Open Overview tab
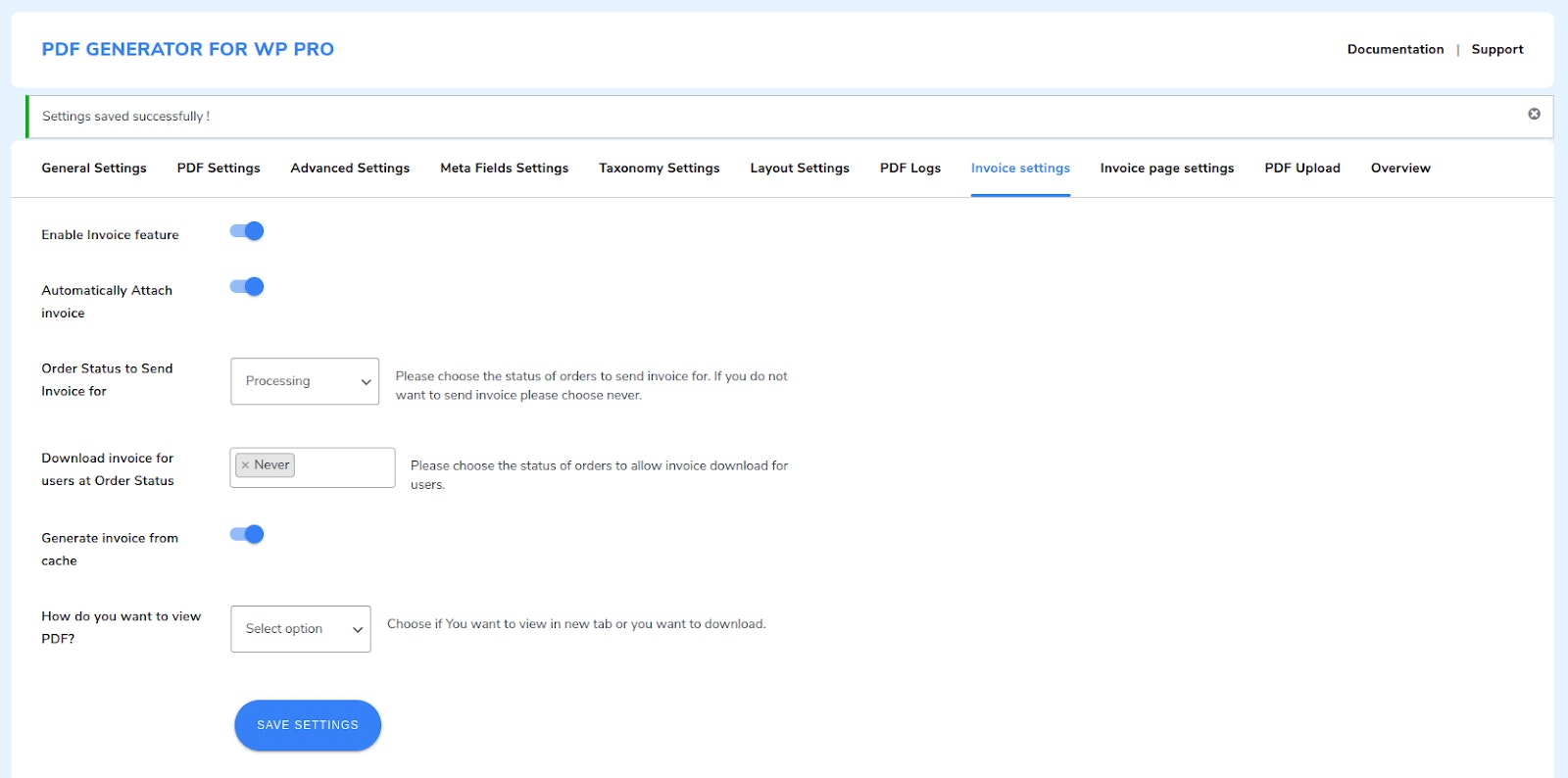 tap(1400, 169)
